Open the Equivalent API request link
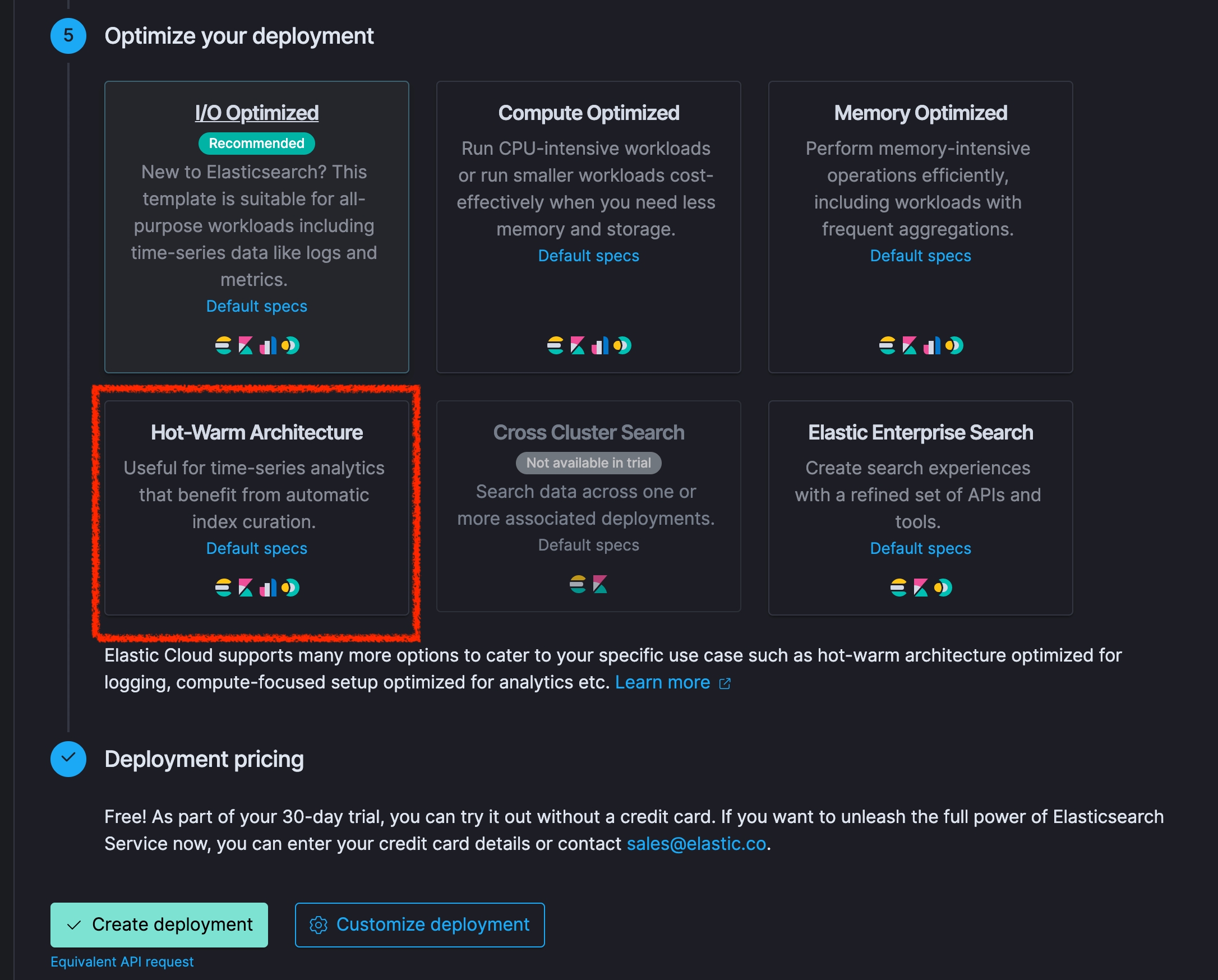The height and width of the screenshot is (980, 1218). 122,961
